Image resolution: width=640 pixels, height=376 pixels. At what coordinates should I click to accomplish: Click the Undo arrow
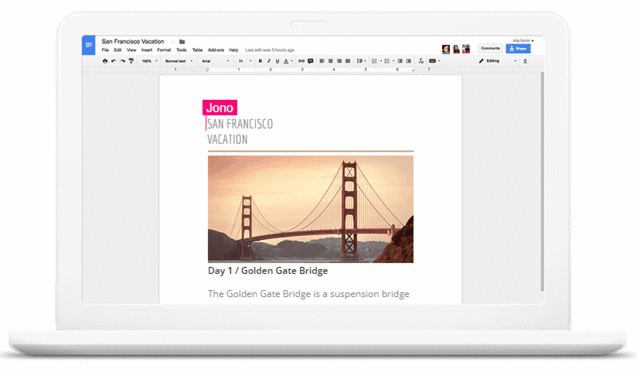pos(113,61)
